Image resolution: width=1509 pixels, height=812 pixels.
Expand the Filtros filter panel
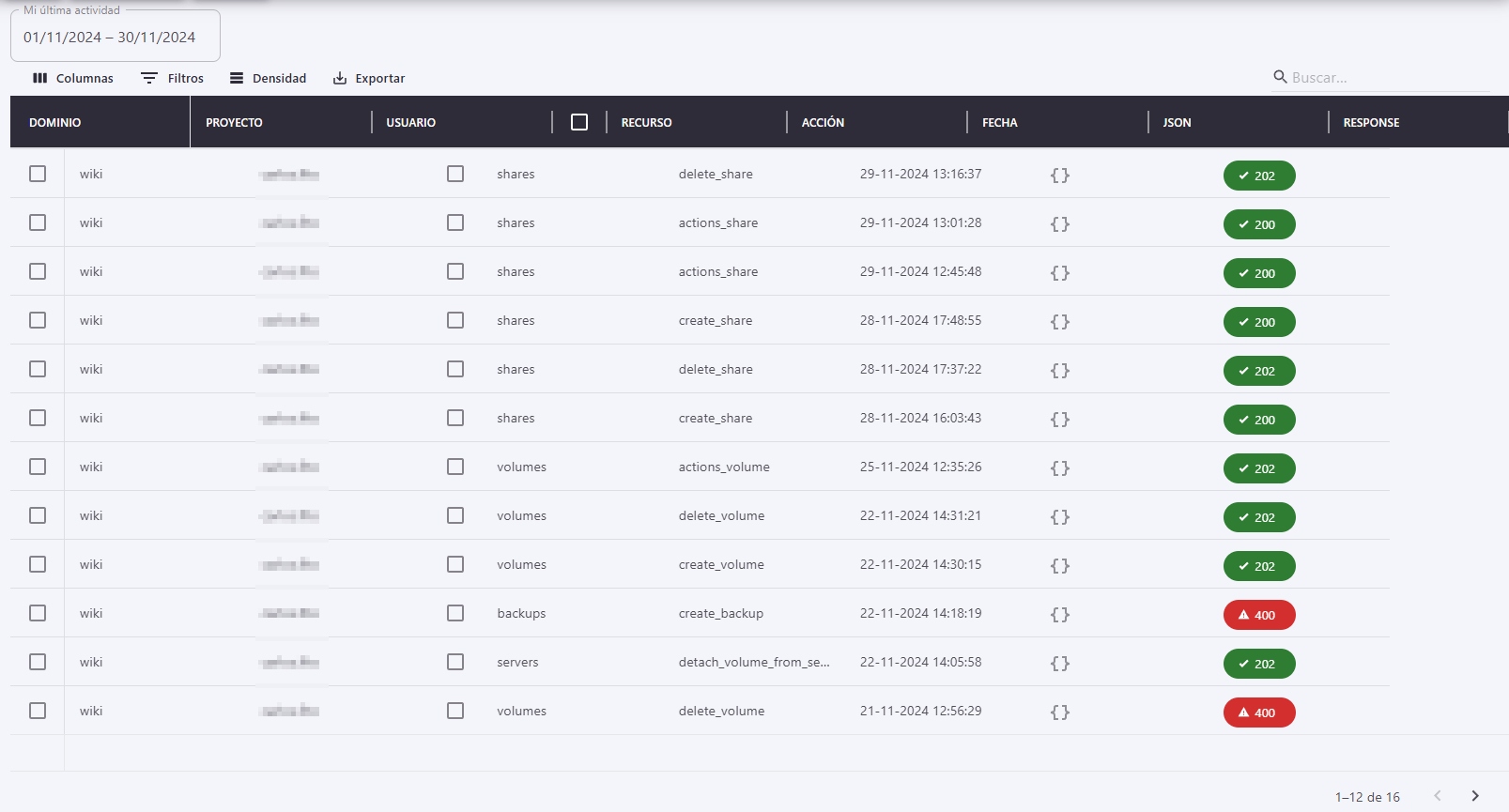point(172,78)
